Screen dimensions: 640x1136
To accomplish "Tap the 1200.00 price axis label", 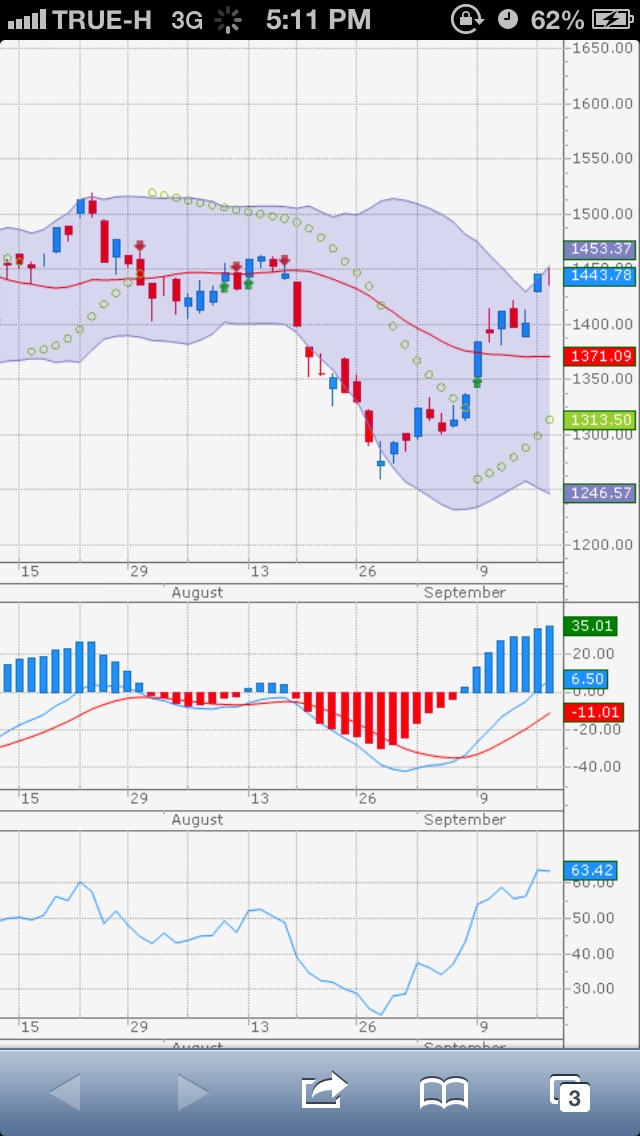I will tap(601, 545).
